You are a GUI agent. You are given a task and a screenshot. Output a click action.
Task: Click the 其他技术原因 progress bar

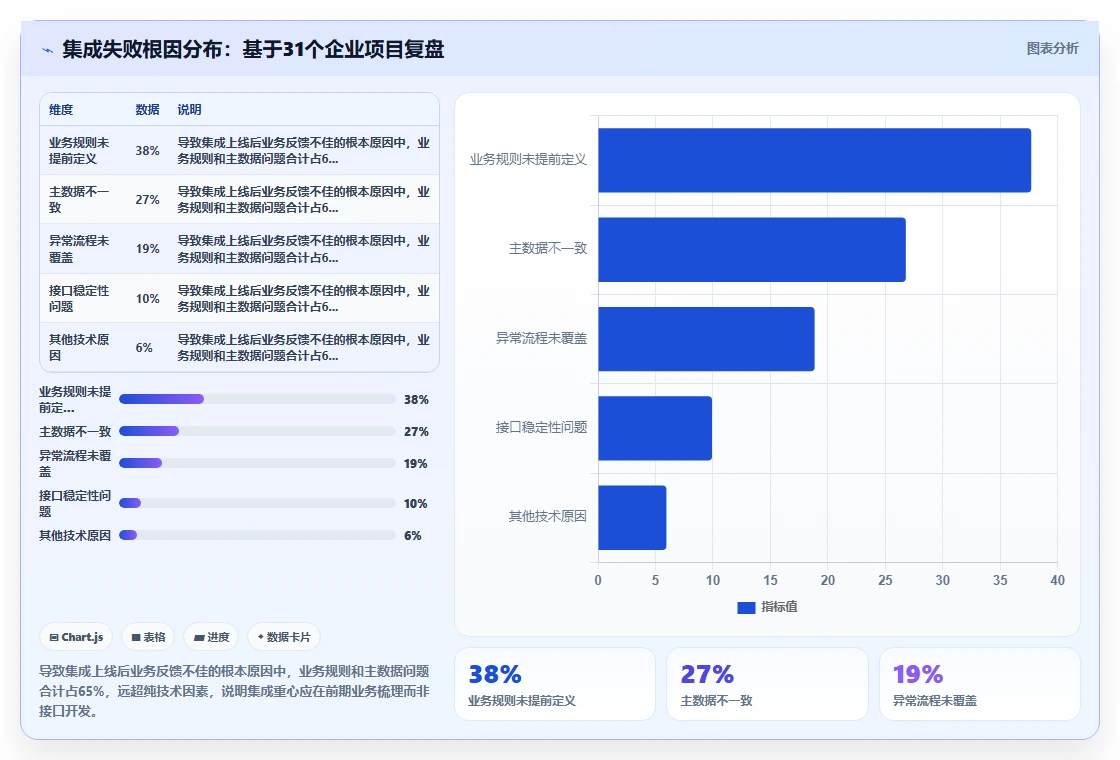click(257, 536)
